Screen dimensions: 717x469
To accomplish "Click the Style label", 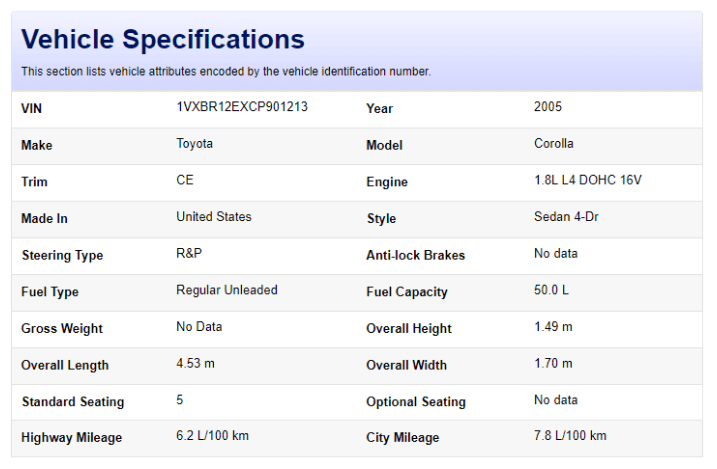I will (x=381, y=219).
